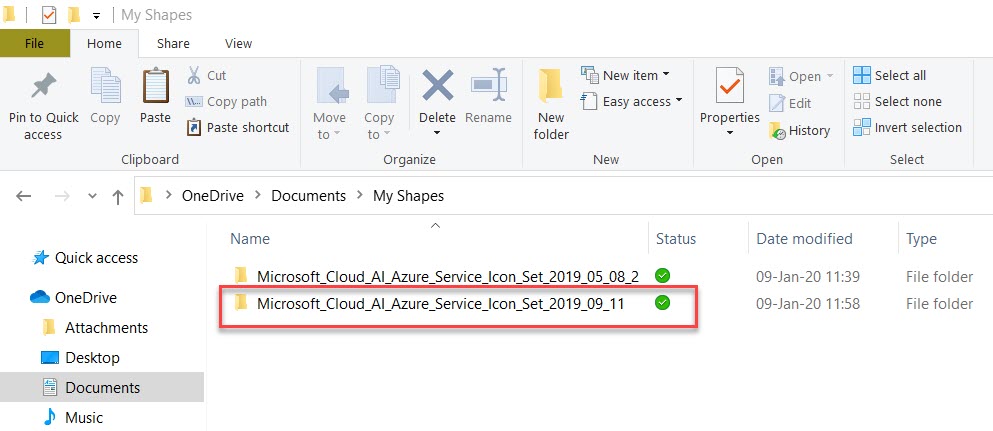993x431 pixels.
Task: Open the File menu
Action: [34, 44]
